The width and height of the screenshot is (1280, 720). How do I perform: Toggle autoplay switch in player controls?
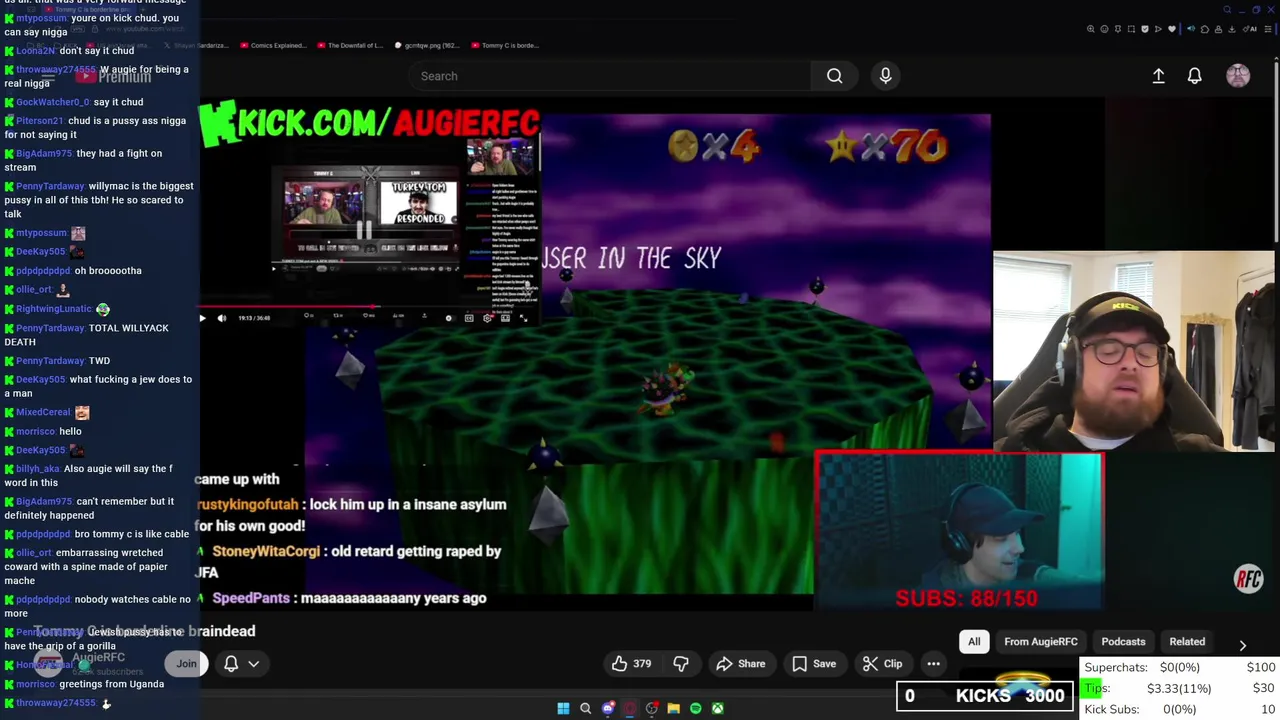(x=449, y=318)
